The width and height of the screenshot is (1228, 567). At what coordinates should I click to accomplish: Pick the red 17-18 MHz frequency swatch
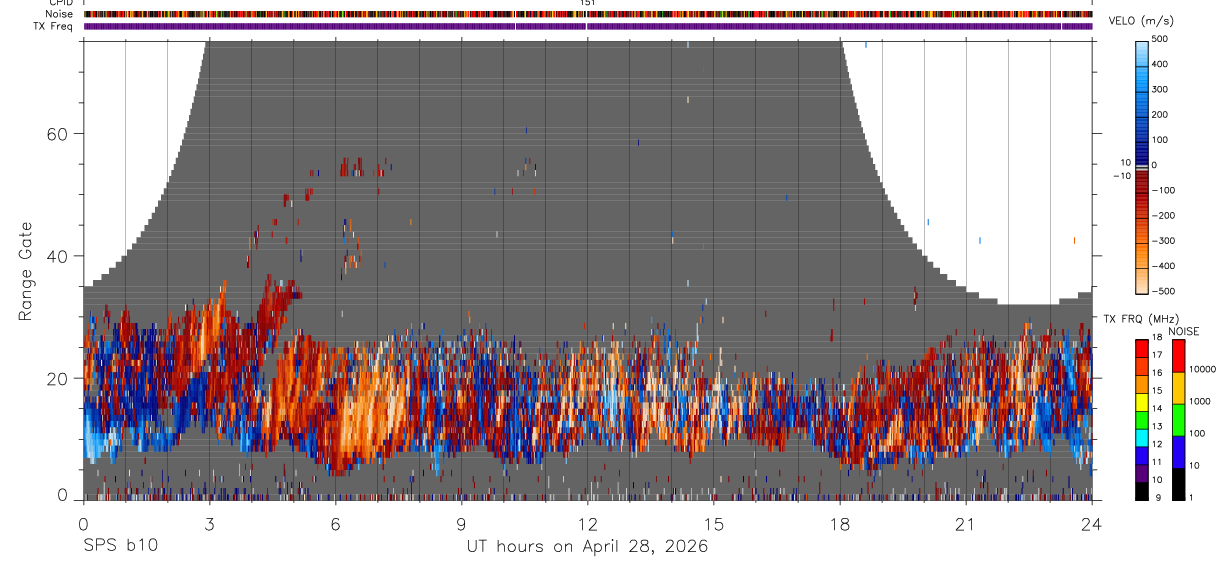(1142, 348)
